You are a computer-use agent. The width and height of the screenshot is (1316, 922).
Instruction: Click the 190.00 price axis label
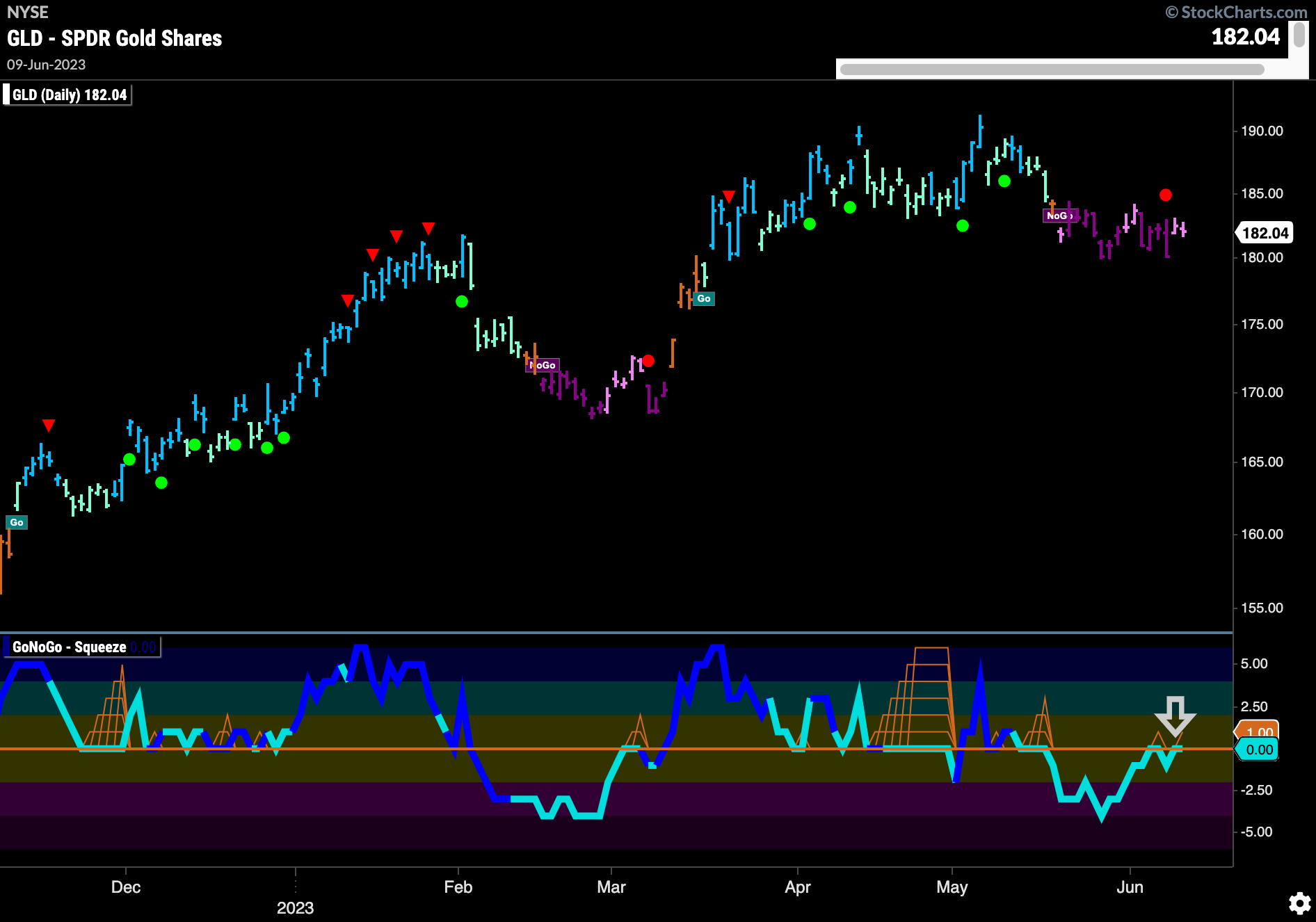(1262, 131)
